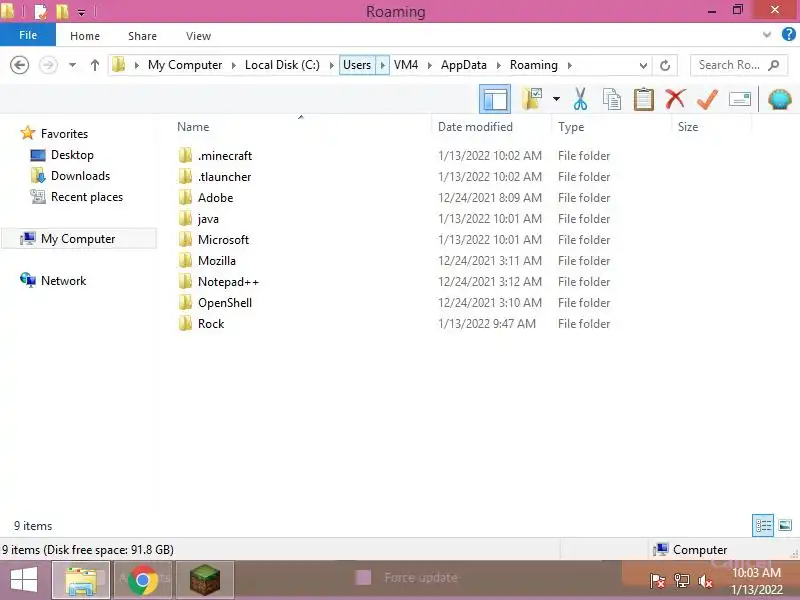
Task: Open recent locations dropdown arrow
Action: (x=72, y=65)
